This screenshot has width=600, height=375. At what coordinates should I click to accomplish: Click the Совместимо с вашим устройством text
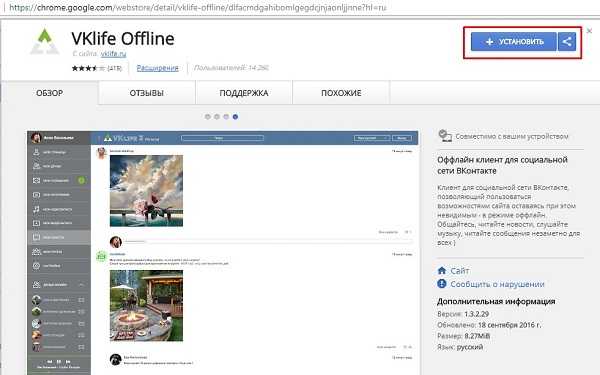[x=512, y=136]
